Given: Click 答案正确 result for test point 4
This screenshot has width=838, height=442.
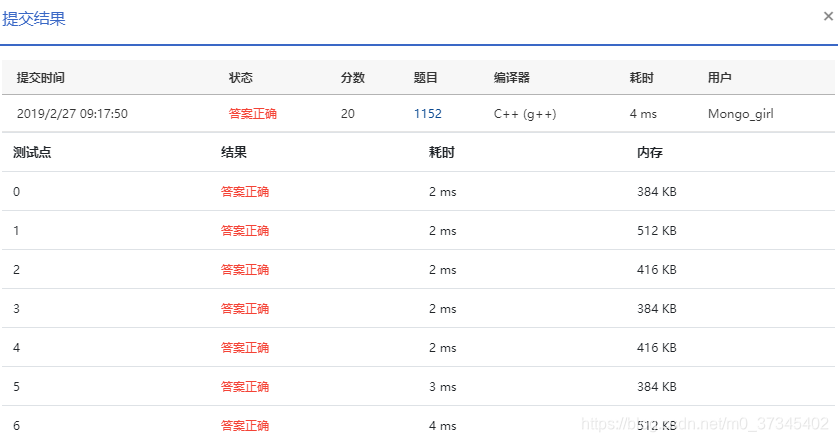Looking at the screenshot, I should click(245, 348).
